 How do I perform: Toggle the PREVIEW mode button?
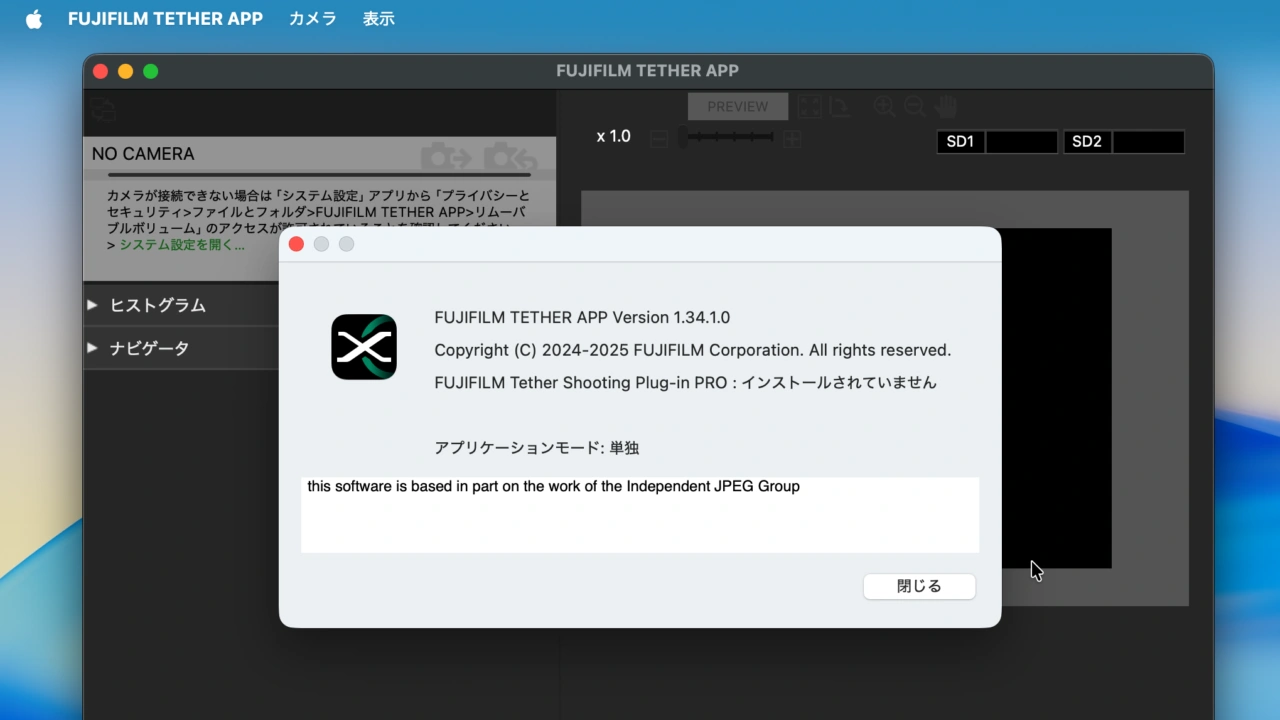tap(737, 106)
